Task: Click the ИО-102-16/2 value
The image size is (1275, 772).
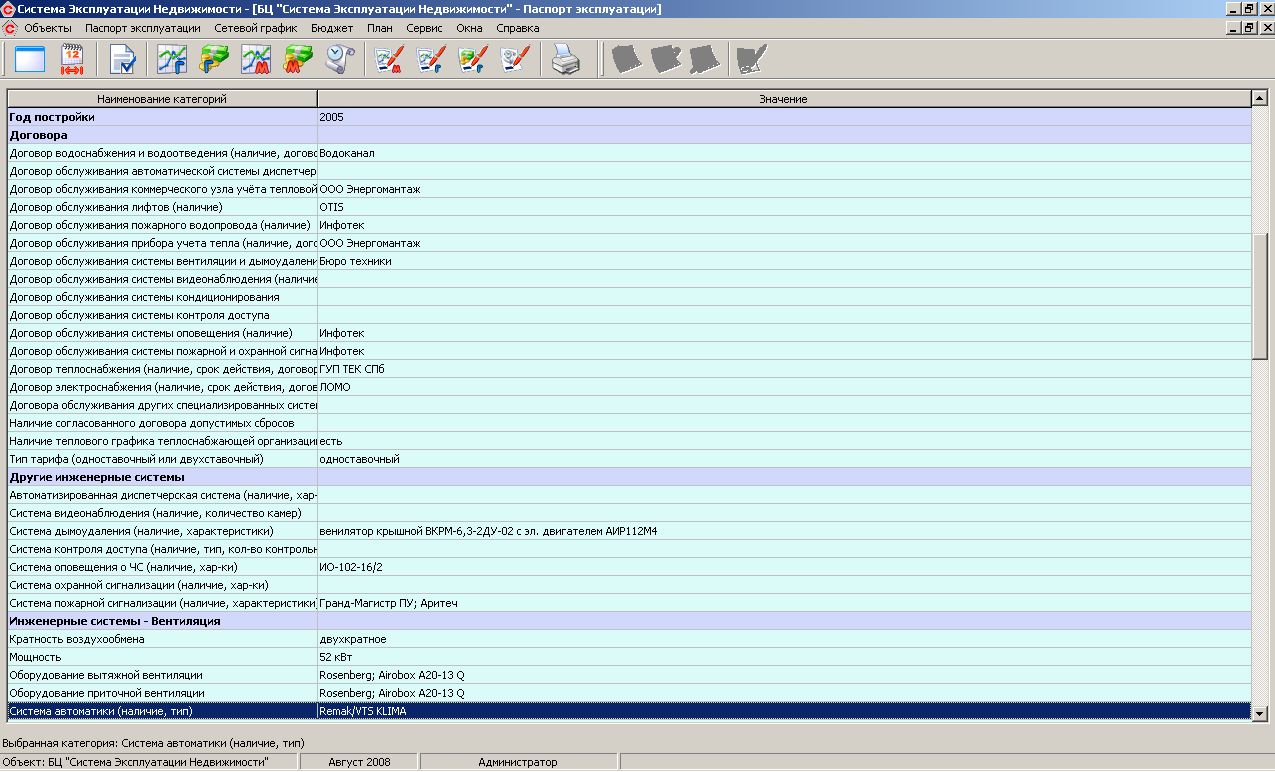Action: click(x=351, y=567)
